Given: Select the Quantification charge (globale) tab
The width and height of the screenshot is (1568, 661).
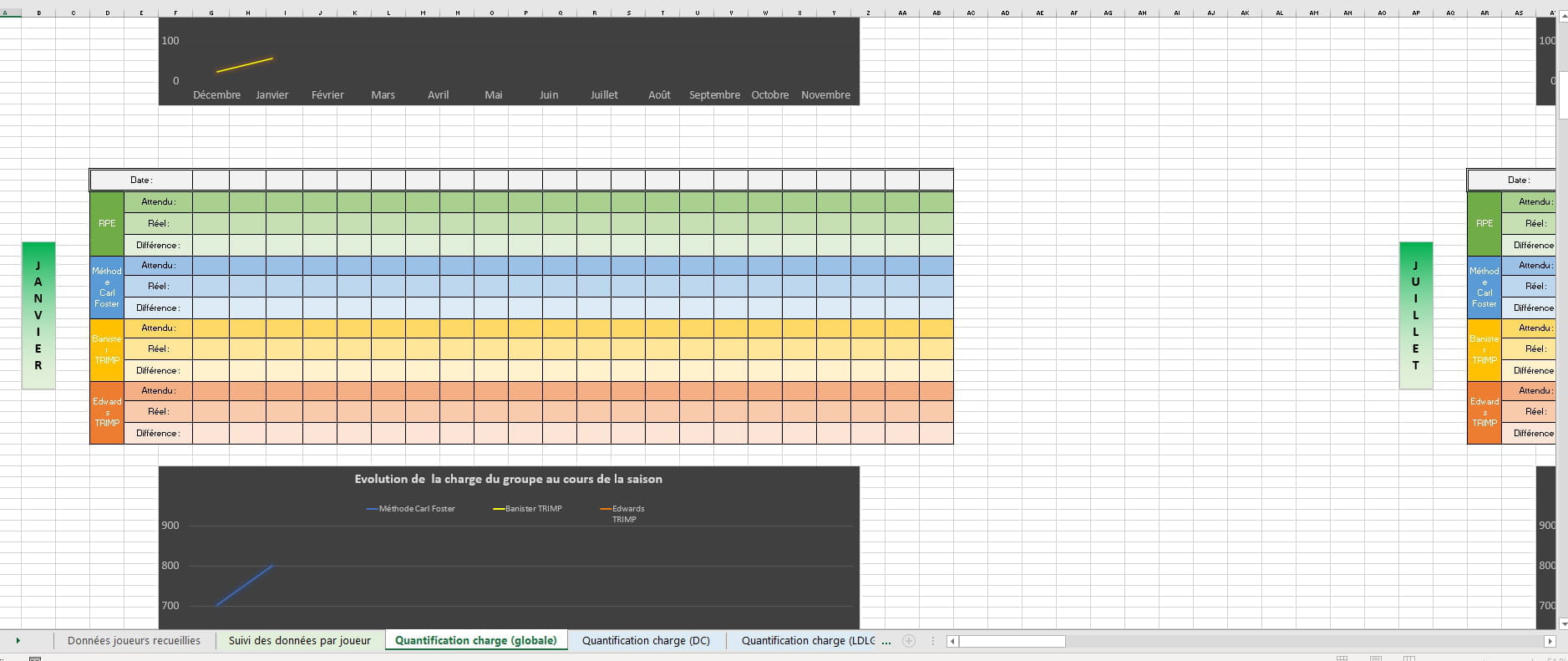Looking at the screenshot, I should point(476,641).
